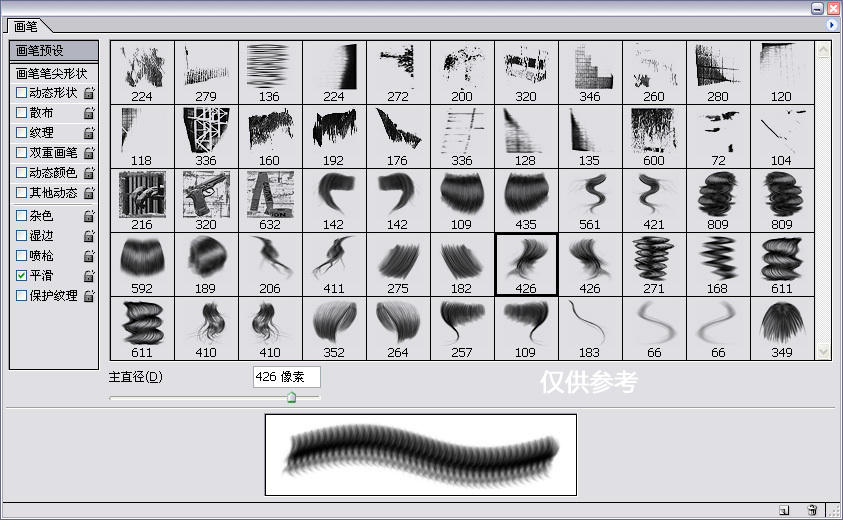Click the 主直径 slider handle

click(x=291, y=397)
